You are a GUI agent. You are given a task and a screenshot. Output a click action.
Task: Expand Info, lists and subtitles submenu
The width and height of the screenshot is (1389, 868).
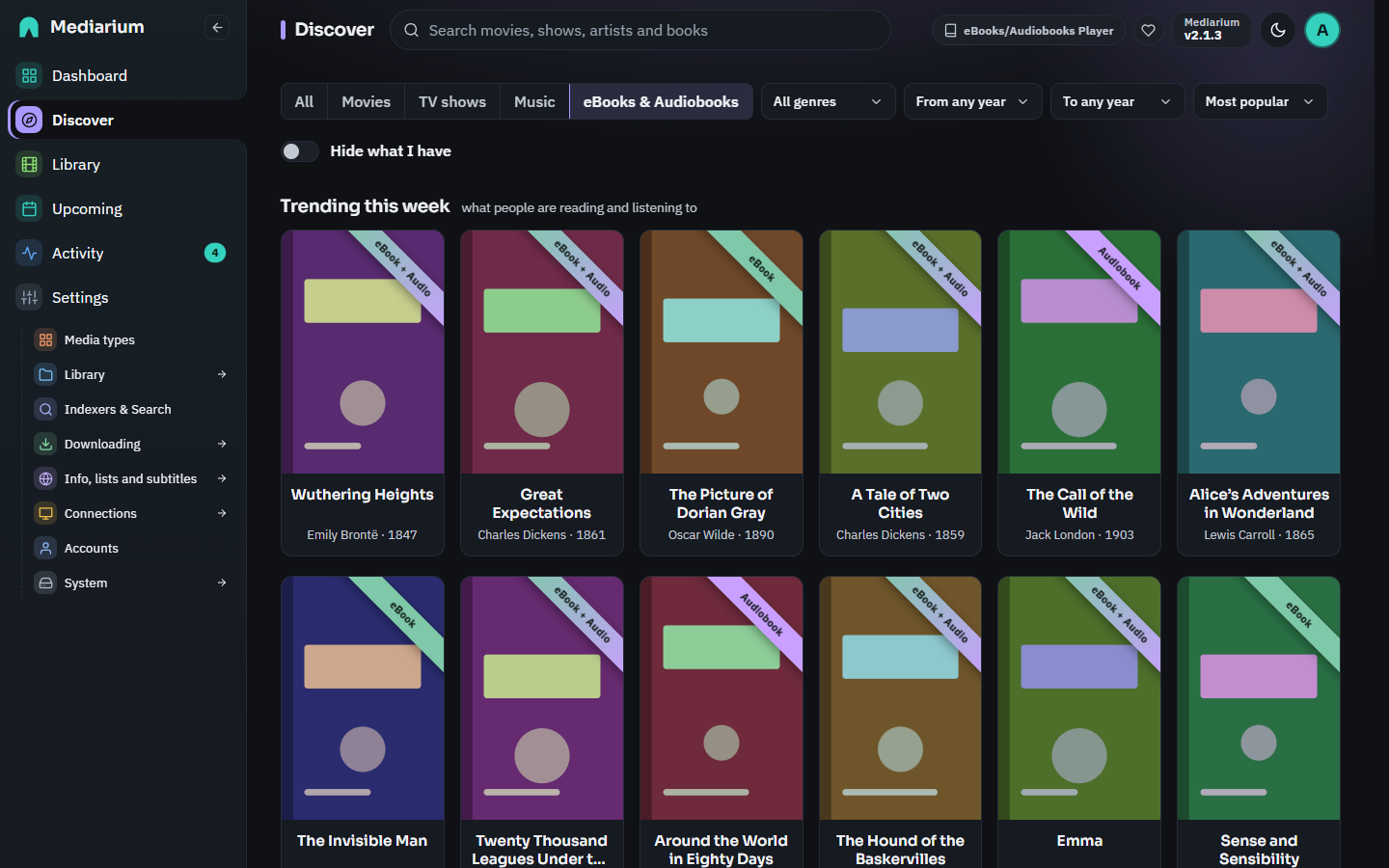pyautogui.click(x=222, y=478)
